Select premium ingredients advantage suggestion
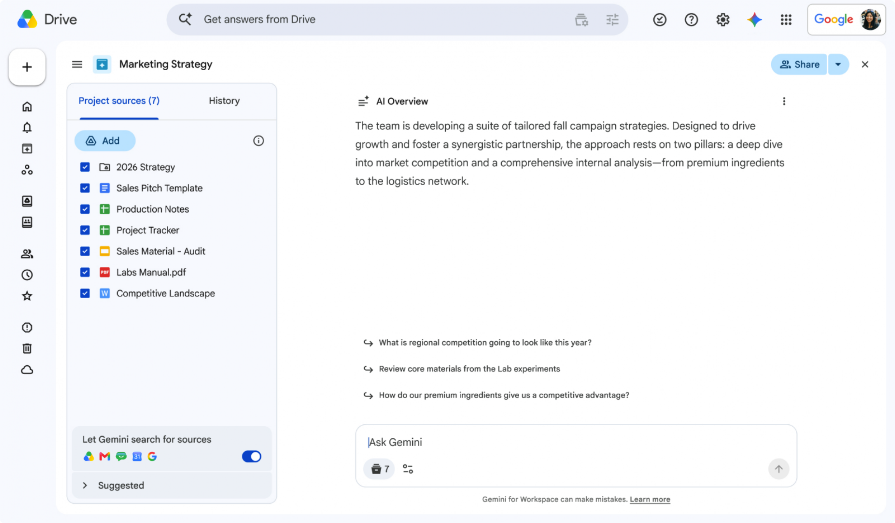The width and height of the screenshot is (895, 523). pyautogui.click(x=504, y=395)
